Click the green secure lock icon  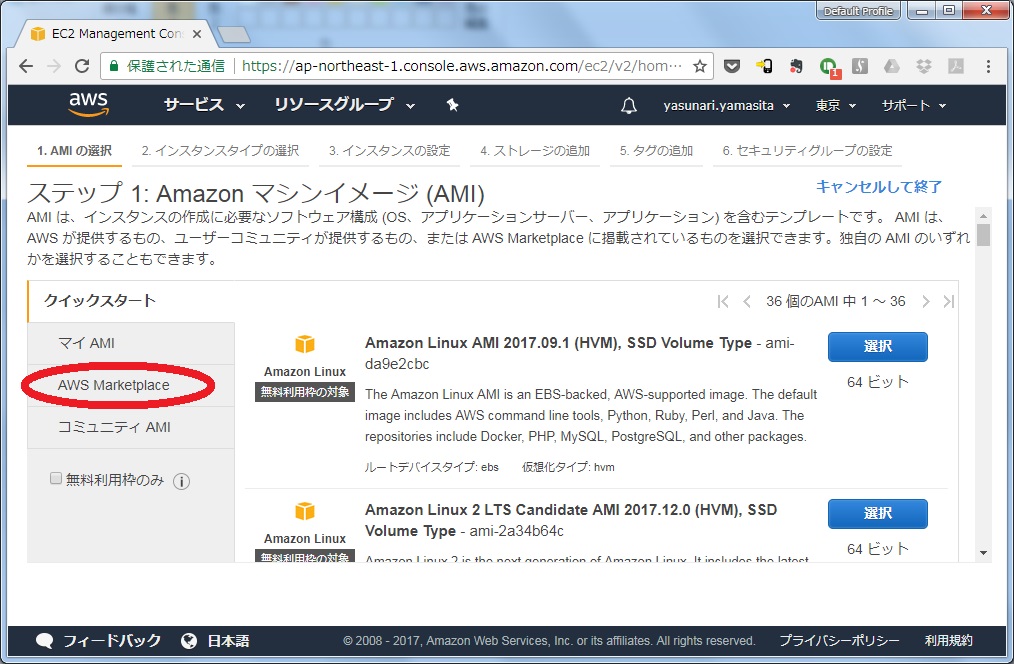pyautogui.click(x=114, y=66)
